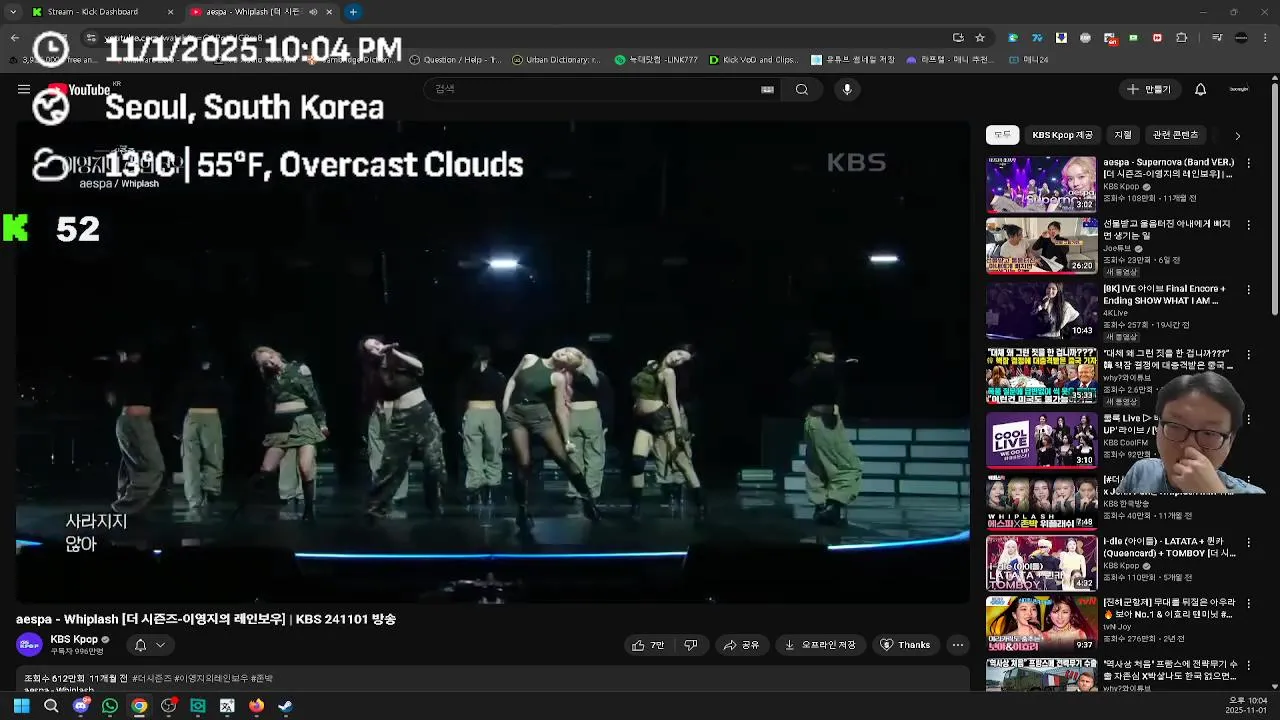
Task: Toggle channel notification bell for KBS Kpop
Action: click(140, 645)
